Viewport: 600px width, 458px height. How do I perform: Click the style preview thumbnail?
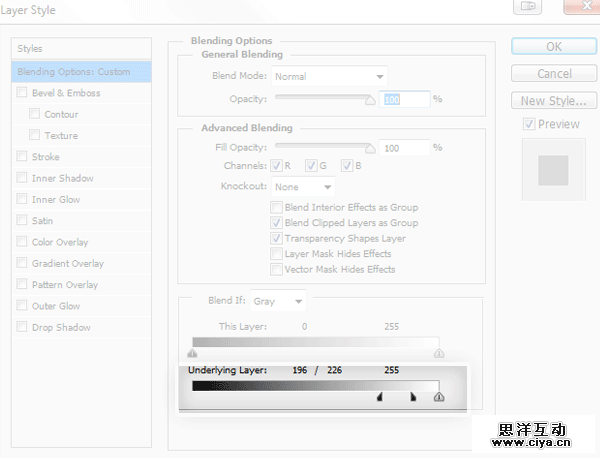point(553,170)
